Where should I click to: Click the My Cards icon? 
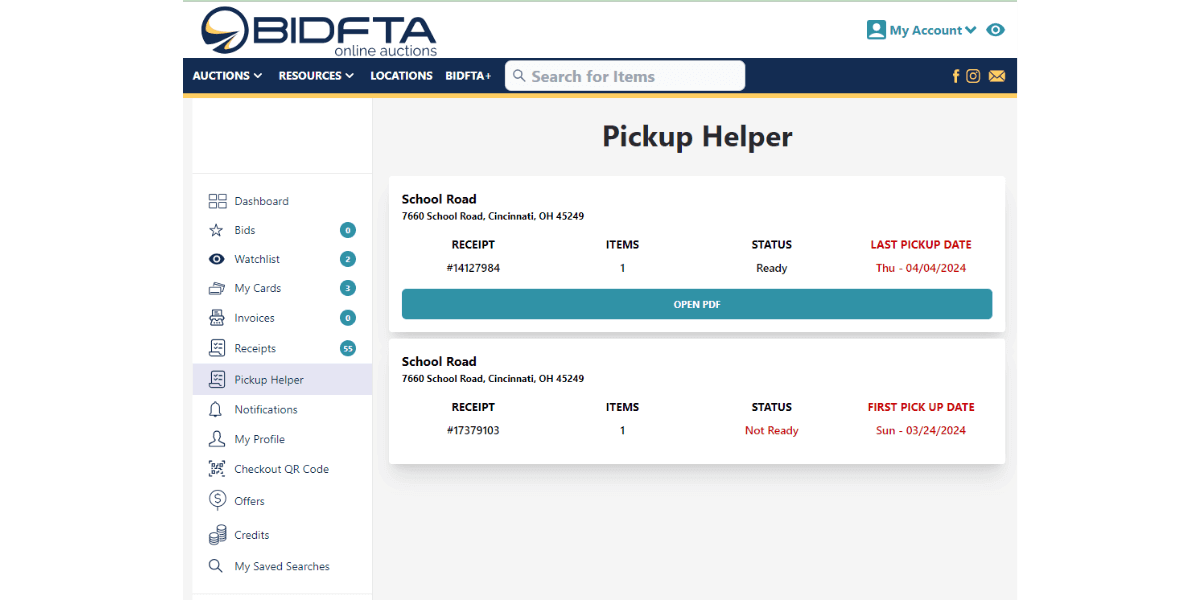[216, 288]
